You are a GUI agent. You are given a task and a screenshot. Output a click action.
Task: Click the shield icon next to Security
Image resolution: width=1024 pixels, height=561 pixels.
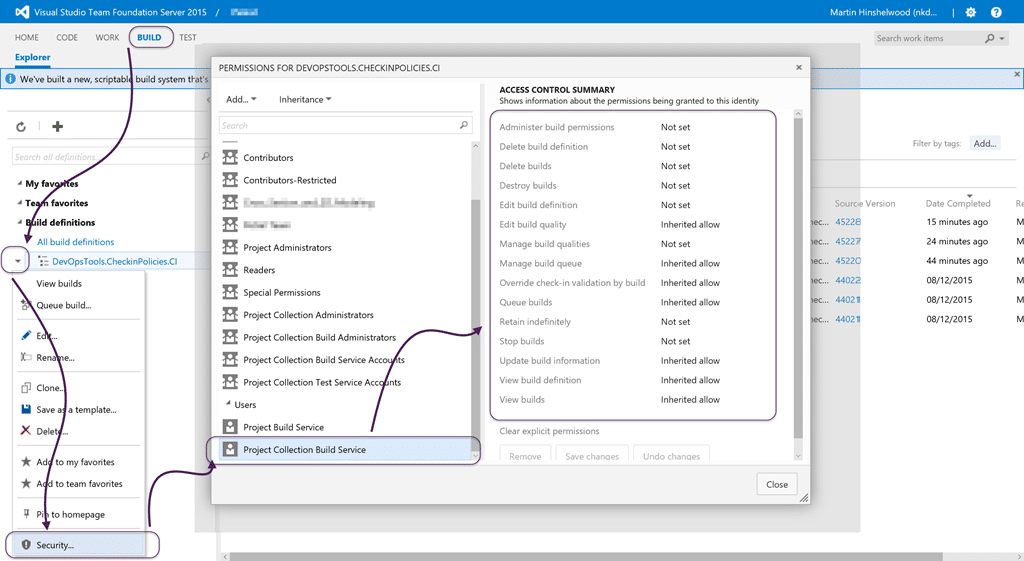click(x=26, y=545)
